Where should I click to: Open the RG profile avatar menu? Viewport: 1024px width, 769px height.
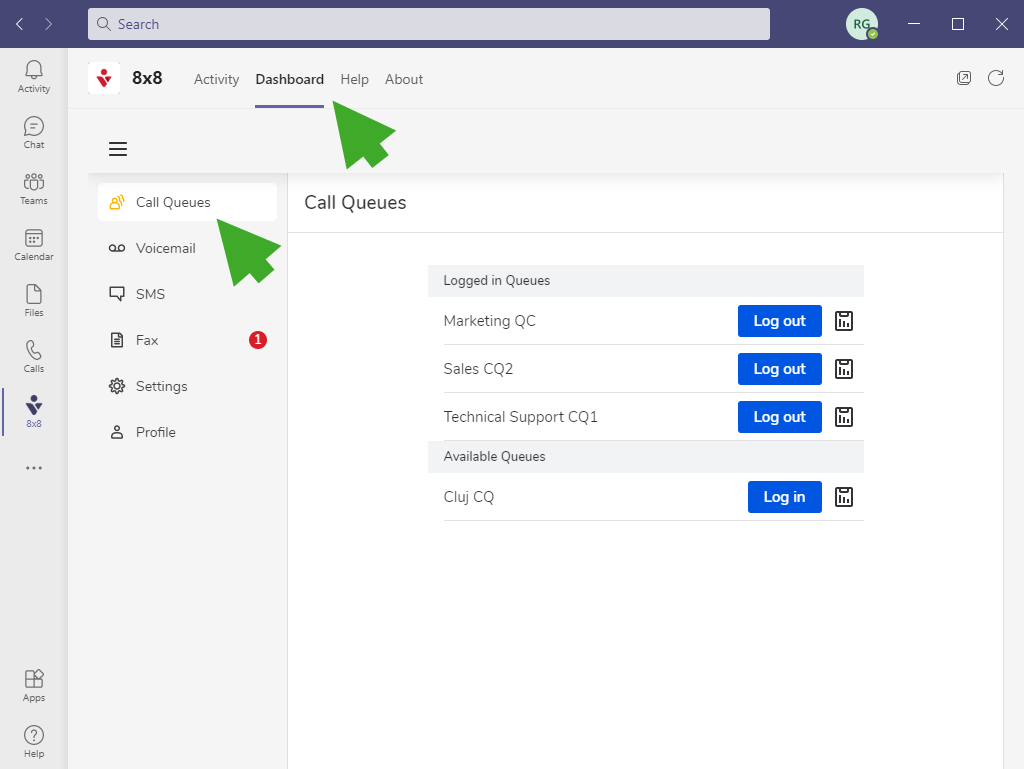pyautogui.click(x=861, y=24)
